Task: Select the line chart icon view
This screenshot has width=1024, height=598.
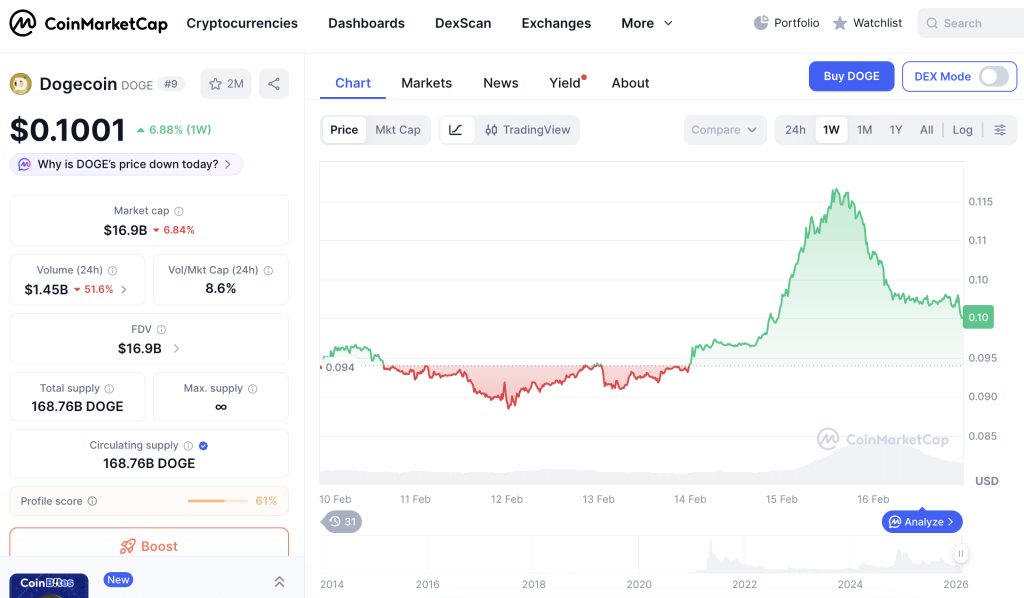Action: tap(456, 130)
